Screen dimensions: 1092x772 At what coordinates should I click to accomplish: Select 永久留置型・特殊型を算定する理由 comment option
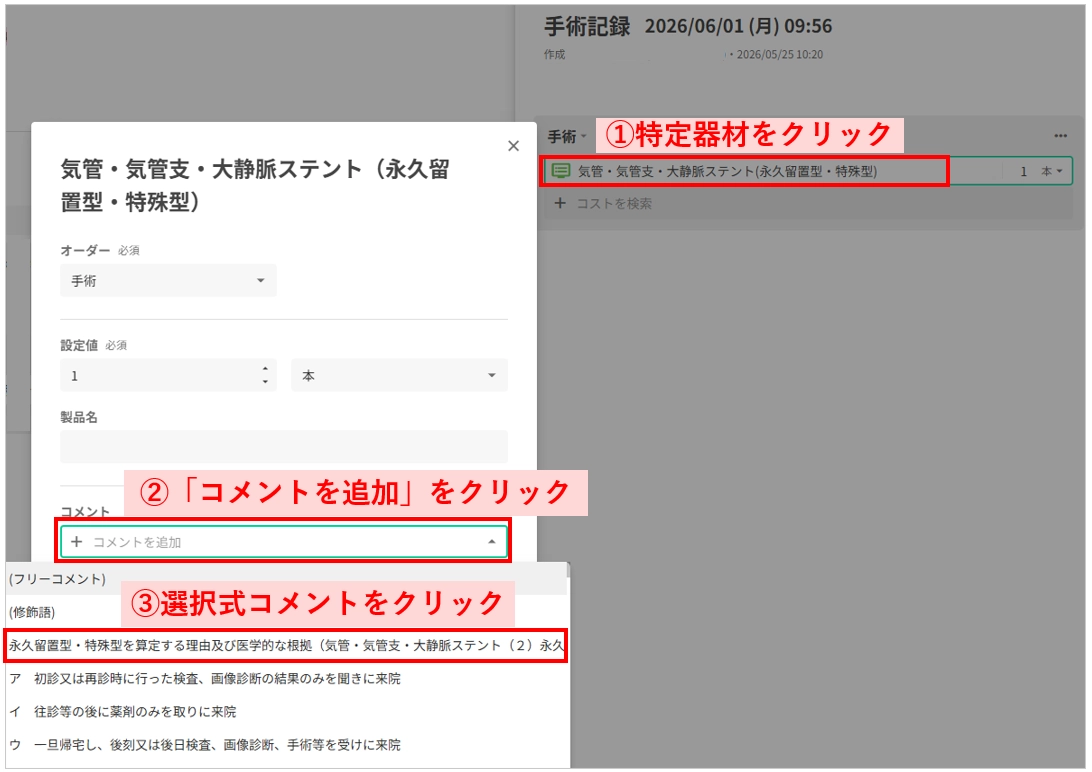[286, 645]
